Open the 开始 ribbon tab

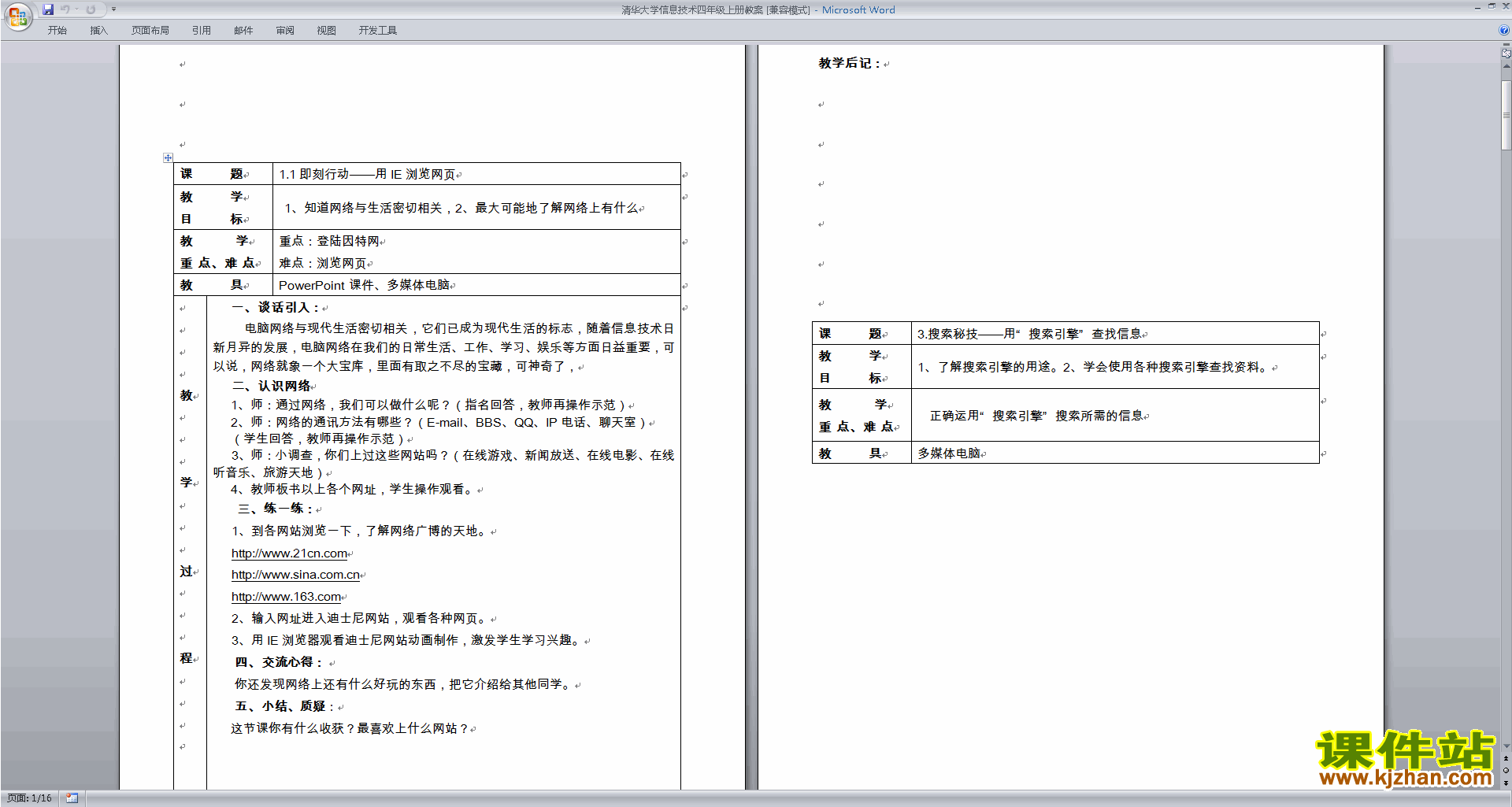[57, 31]
